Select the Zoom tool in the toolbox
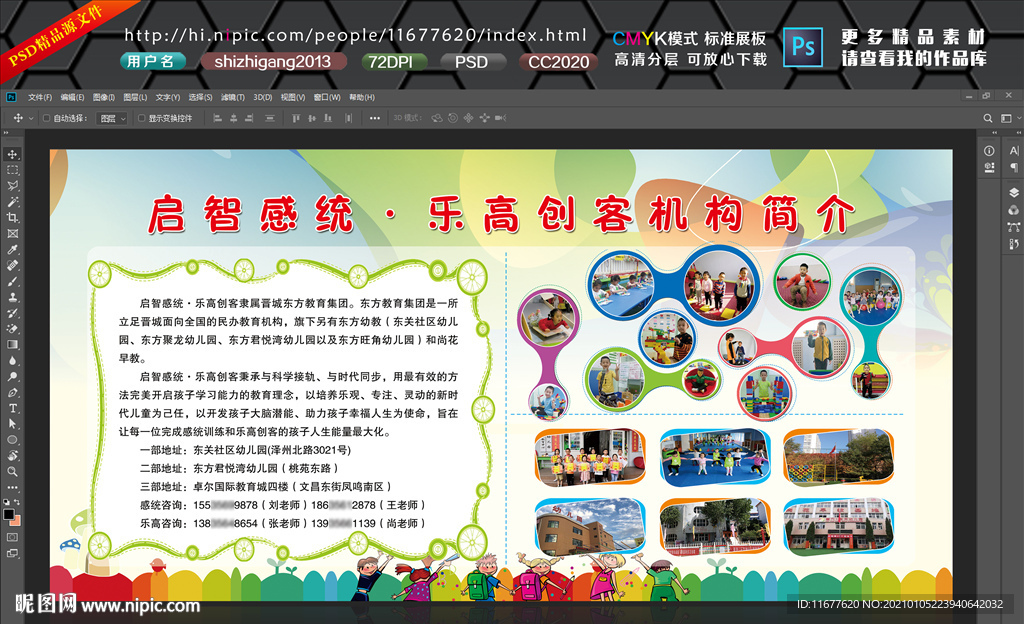Viewport: 1024px width, 624px height. coord(12,471)
